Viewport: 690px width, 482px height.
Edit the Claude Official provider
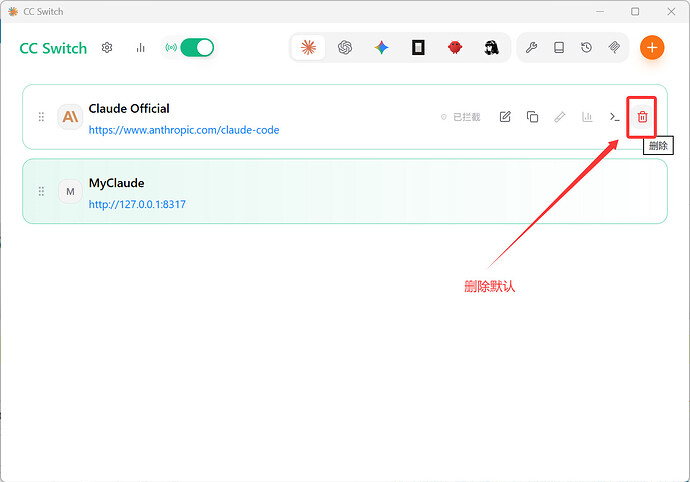pyautogui.click(x=505, y=117)
